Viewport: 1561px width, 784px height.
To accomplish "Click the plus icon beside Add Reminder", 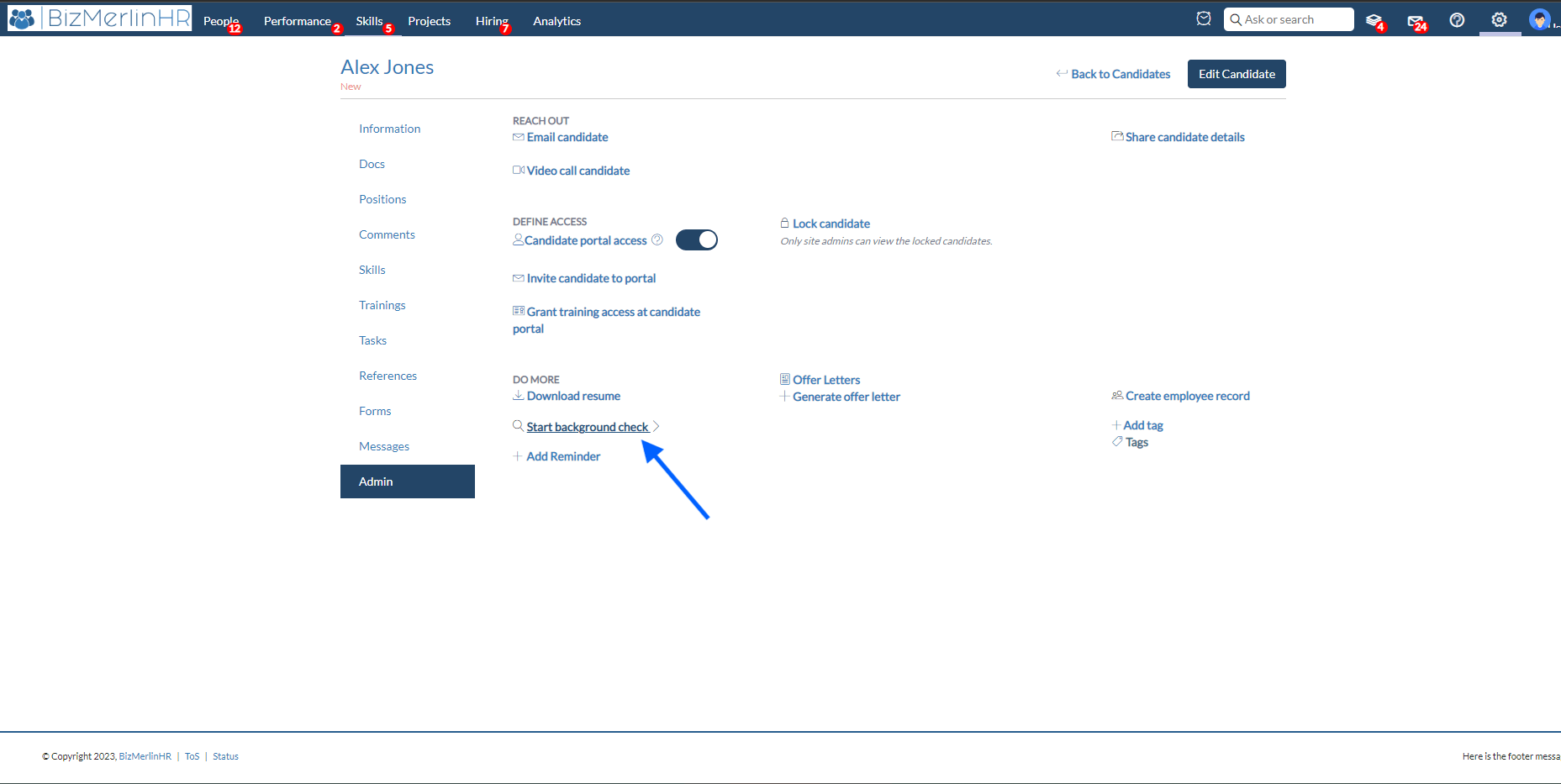I will (x=517, y=456).
